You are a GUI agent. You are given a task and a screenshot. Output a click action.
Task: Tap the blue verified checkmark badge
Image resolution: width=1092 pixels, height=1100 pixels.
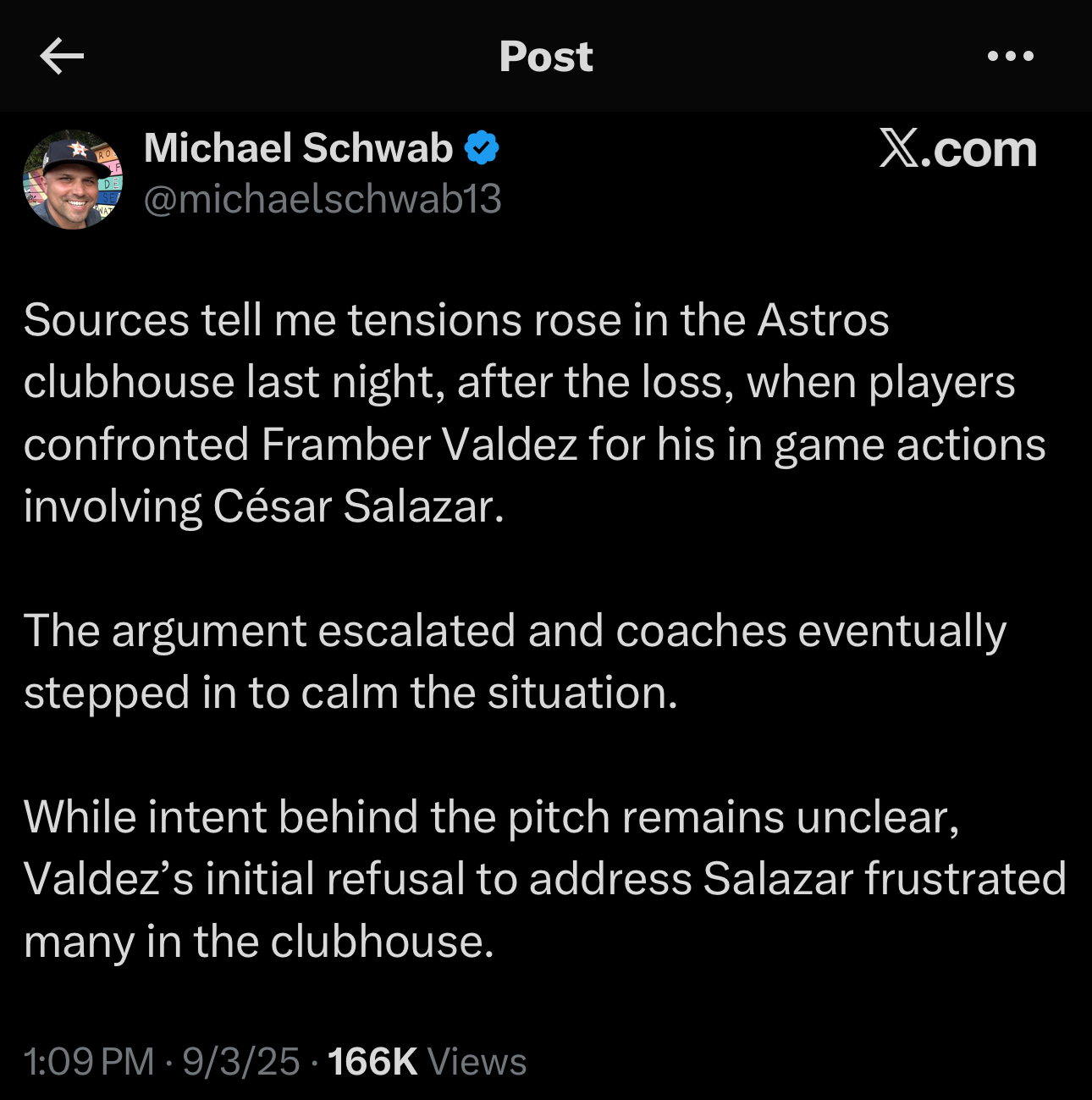point(482,148)
